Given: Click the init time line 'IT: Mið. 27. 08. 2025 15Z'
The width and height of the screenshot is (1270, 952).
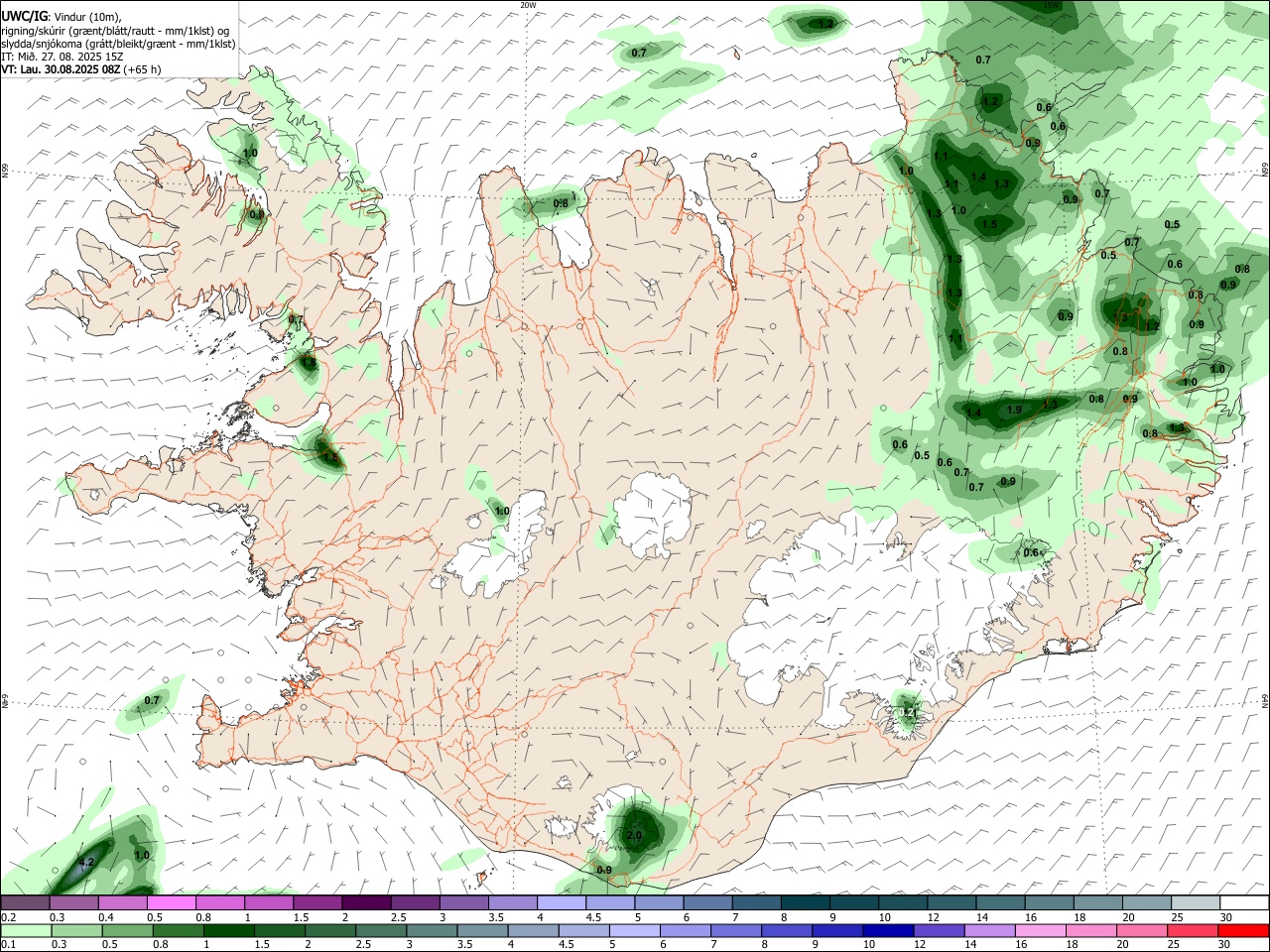Looking at the screenshot, I should tap(63, 57).
